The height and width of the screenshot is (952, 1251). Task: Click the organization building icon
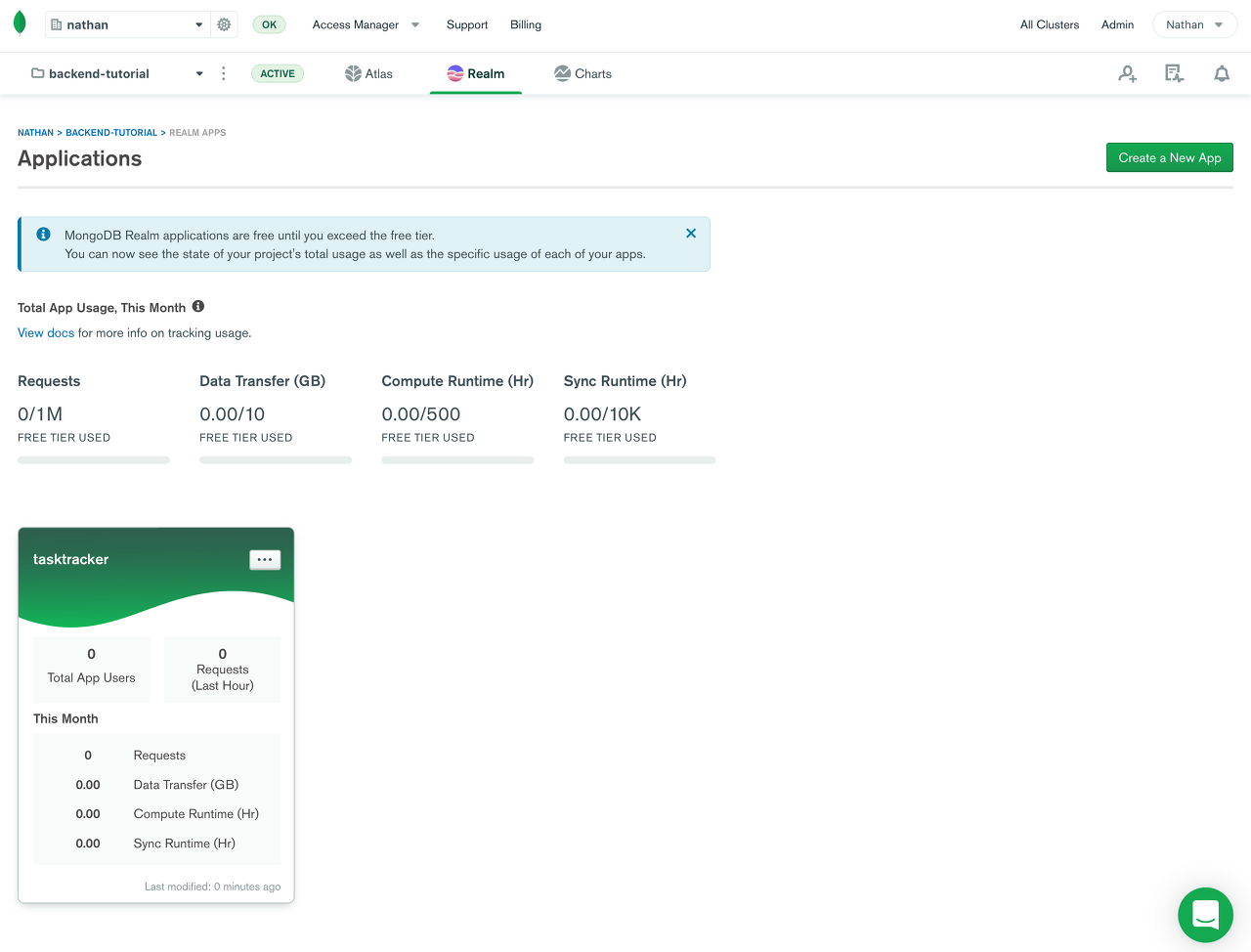(x=57, y=24)
